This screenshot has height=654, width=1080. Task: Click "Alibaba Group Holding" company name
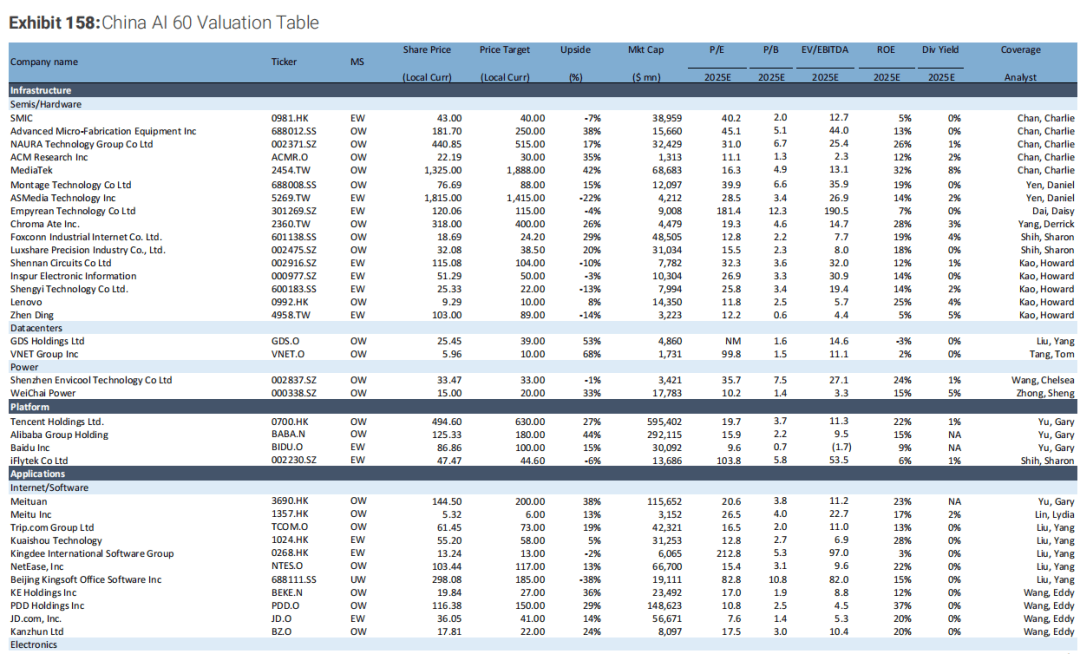pos(59,434)
